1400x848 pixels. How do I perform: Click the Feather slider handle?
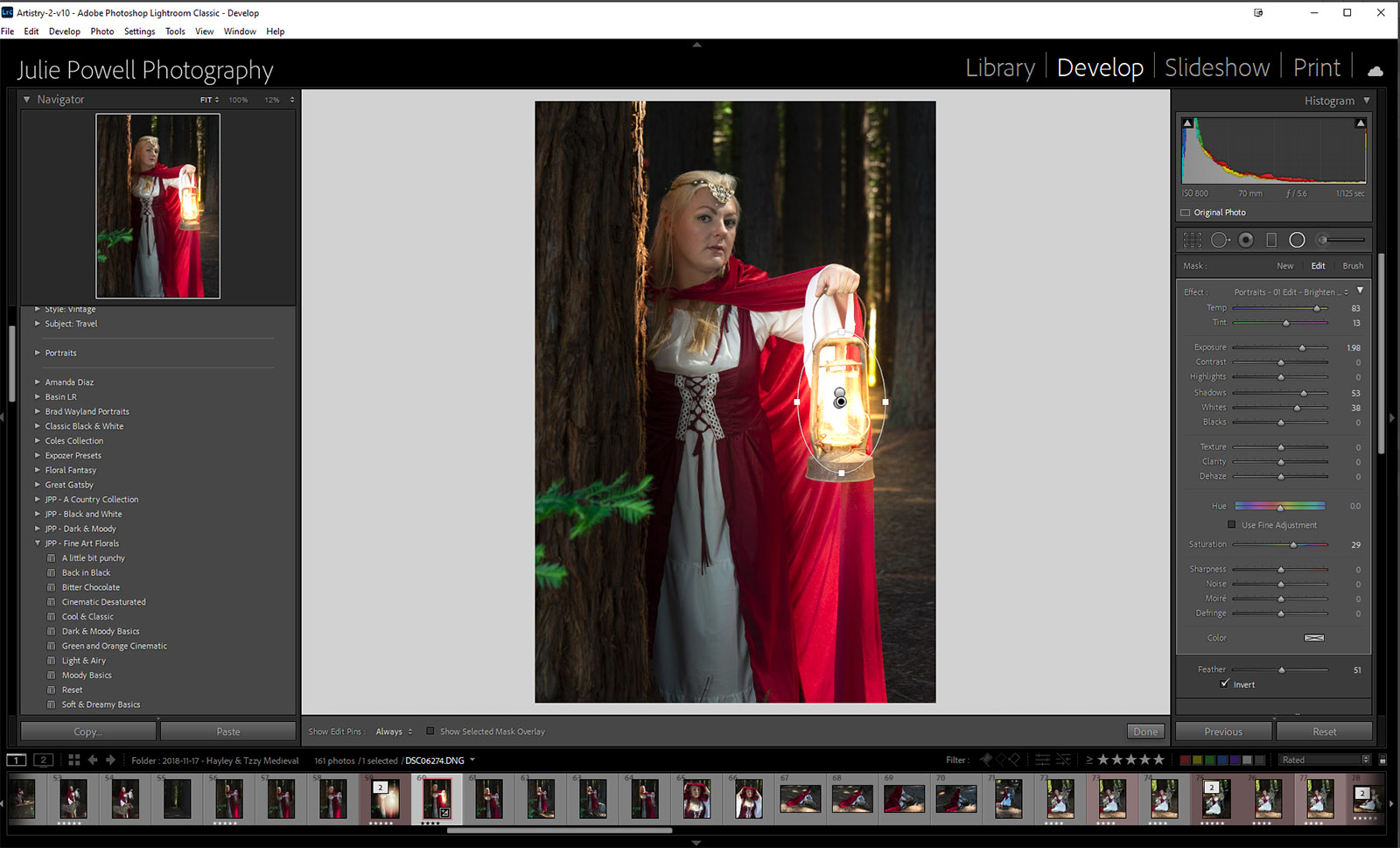1282,669
